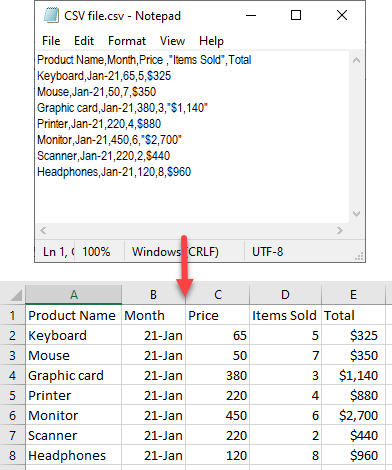Viewport: 392px width, 470px height.
Task: Click Notepad's vertical scroll up arrow
Action: tap(356, 60)
